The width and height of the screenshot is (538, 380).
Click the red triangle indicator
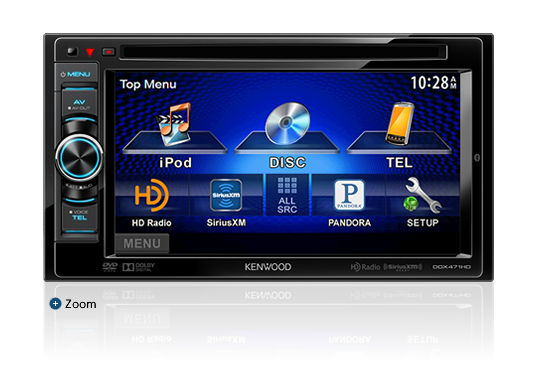pyautogui.click(x=90, y=52)
